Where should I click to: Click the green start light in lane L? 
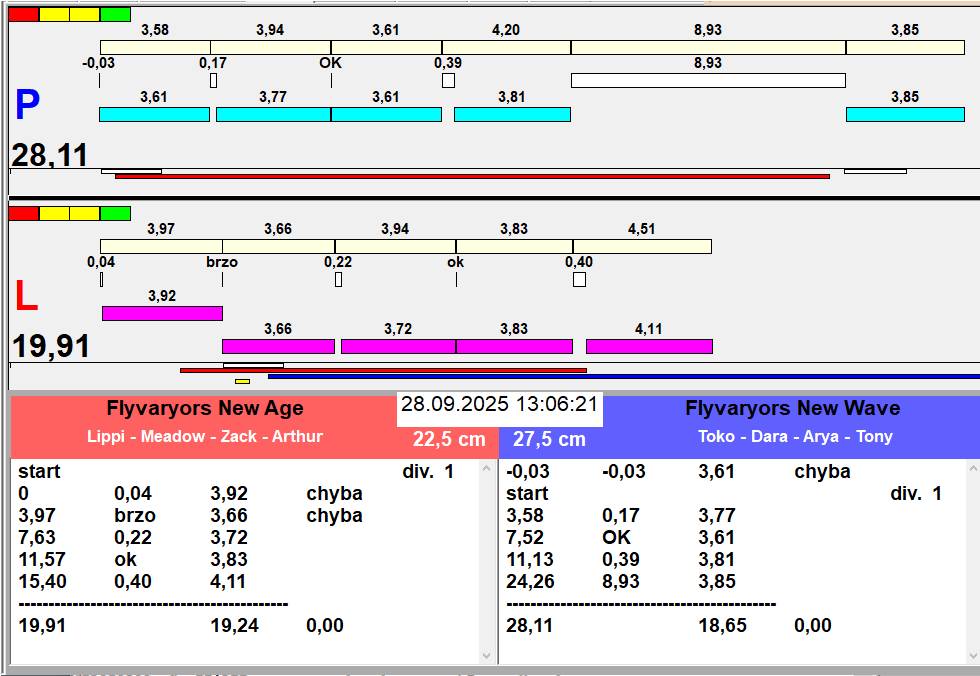(115, 213)
